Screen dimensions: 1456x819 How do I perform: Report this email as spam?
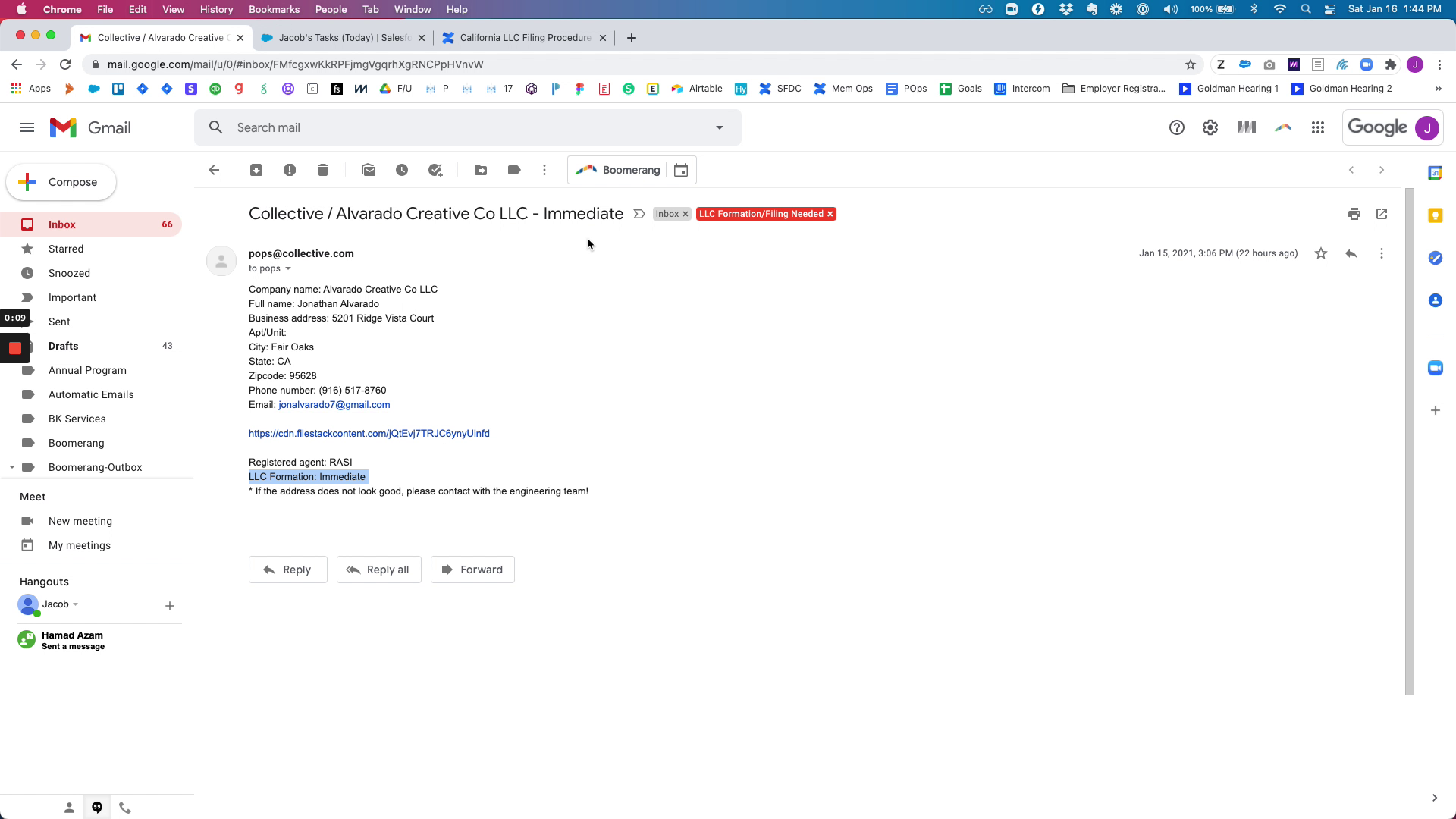(x=290, y=170)
